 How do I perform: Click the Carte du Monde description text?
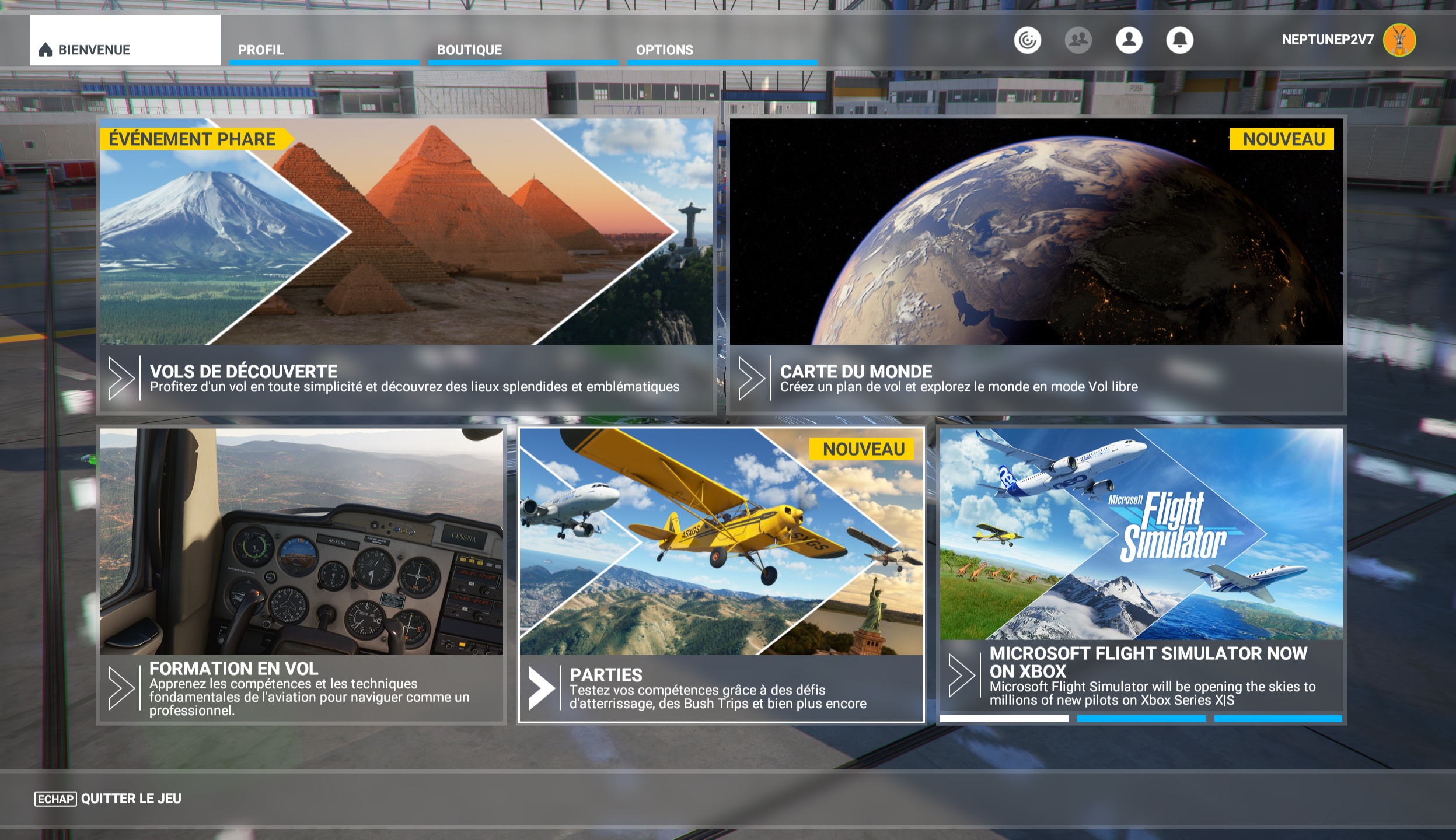959,387
